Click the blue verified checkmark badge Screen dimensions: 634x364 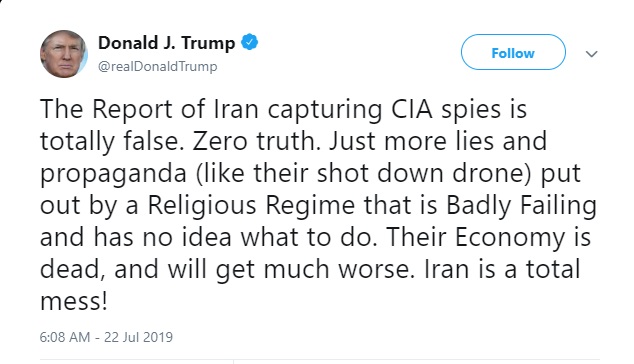pos(249,42)
